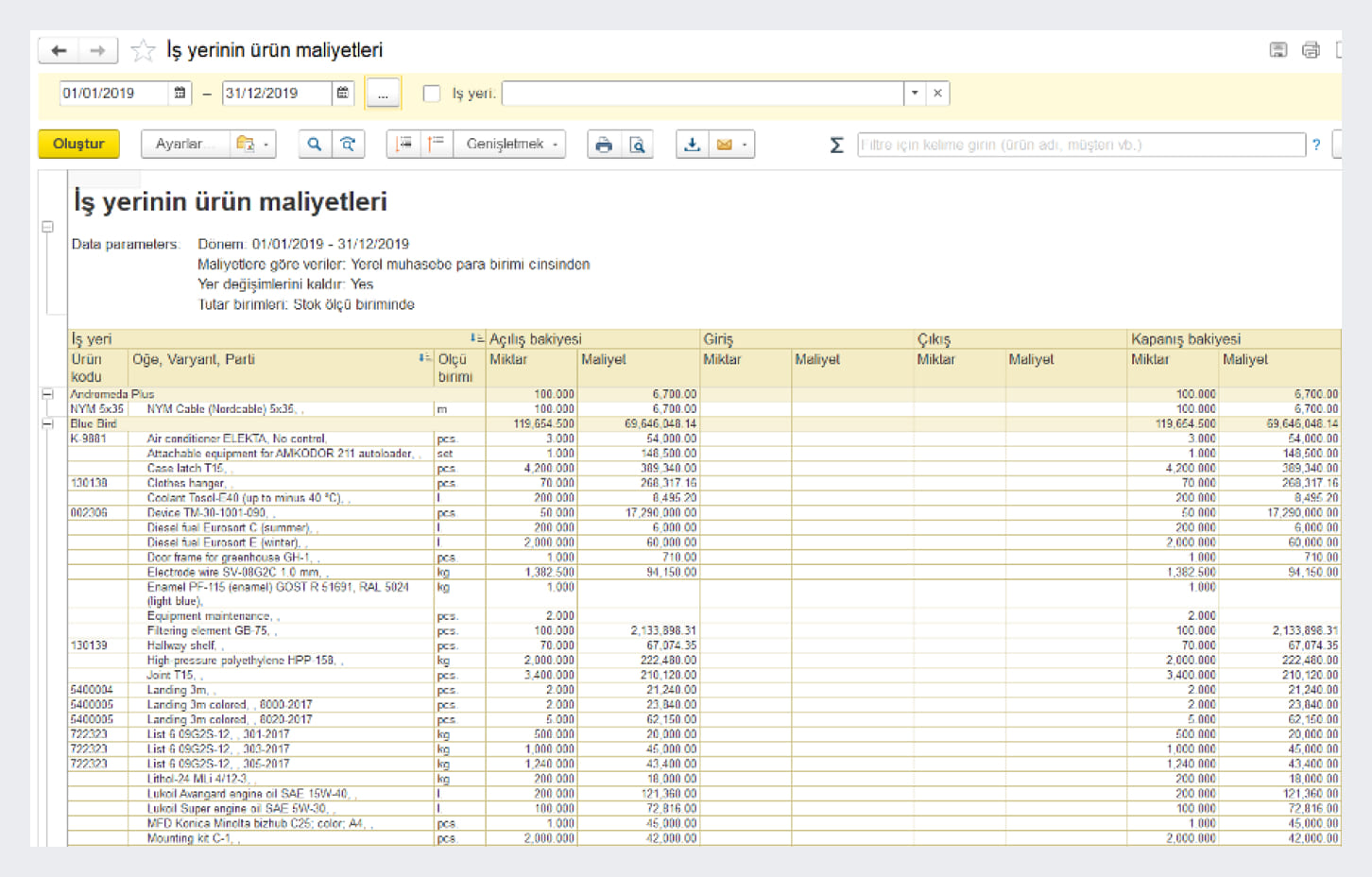1372x877 pixels.
Task: Collapse the Andromeda Plus group
Action: [47, 394]
